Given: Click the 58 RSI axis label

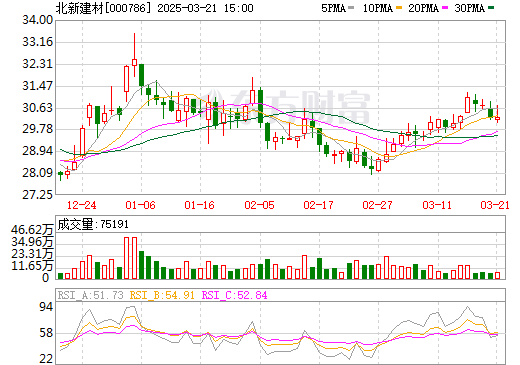Looking at the screenshot, I should pos(46,333).
